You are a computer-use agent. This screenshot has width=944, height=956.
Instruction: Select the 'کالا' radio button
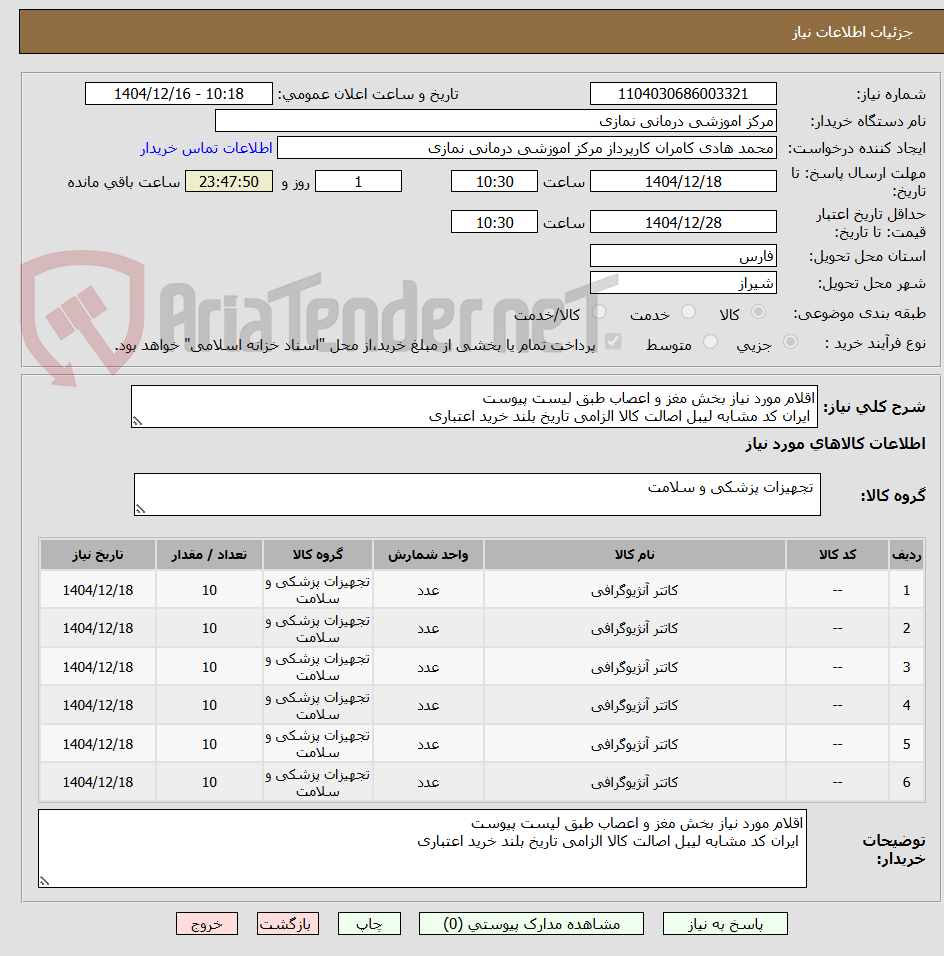(x=759, y=312)
